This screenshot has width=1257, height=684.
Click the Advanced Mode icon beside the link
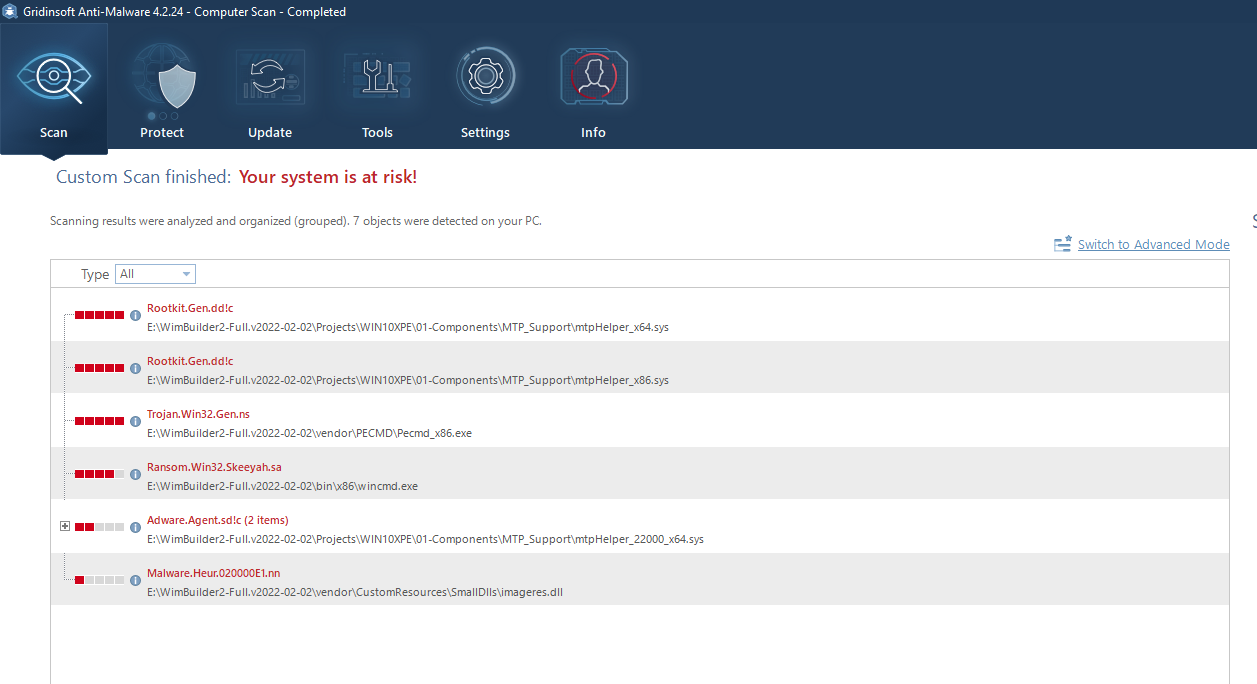(x=1063, y=244)
